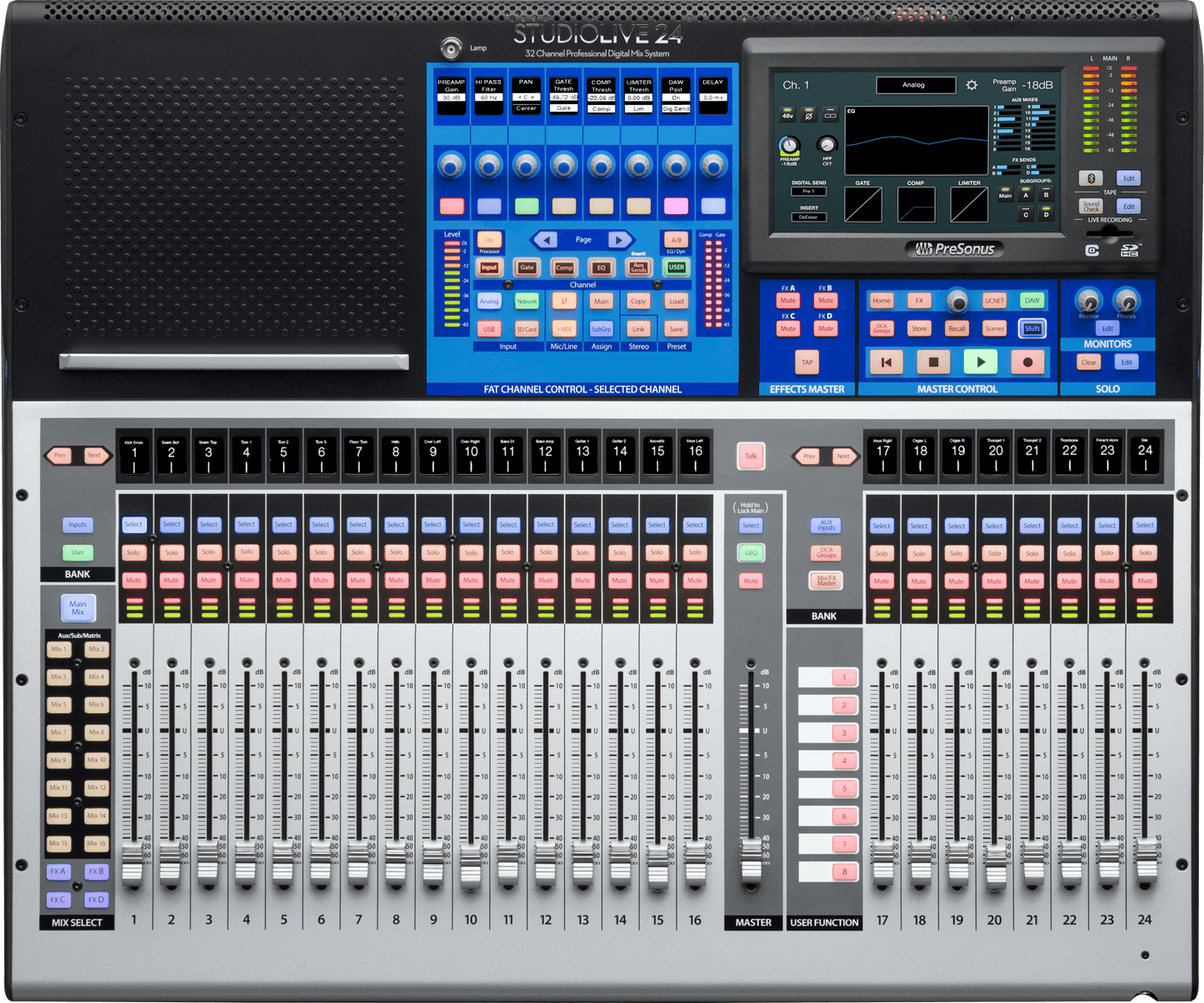Image resolution: width=1204 pixels, height=1003 pixels.
Task: Go to next Fat Channel page arrow
Action: coord(619,240)
